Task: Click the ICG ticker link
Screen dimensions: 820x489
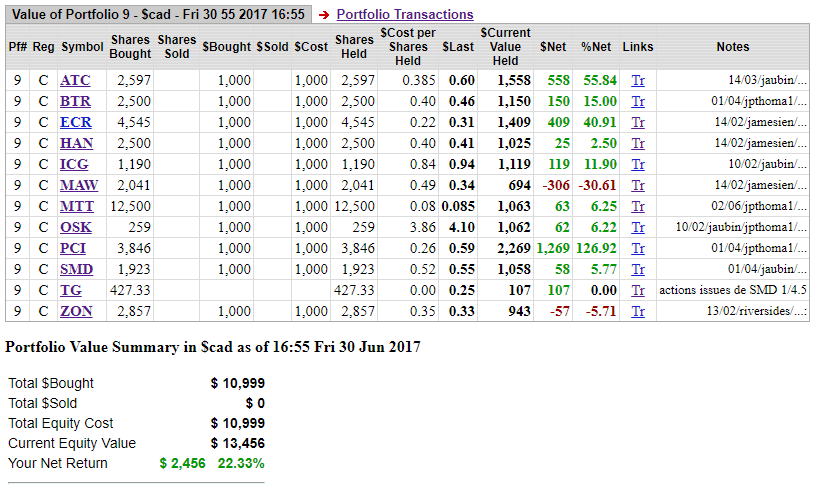Action: pyautogui.click(x=75, y=164)
